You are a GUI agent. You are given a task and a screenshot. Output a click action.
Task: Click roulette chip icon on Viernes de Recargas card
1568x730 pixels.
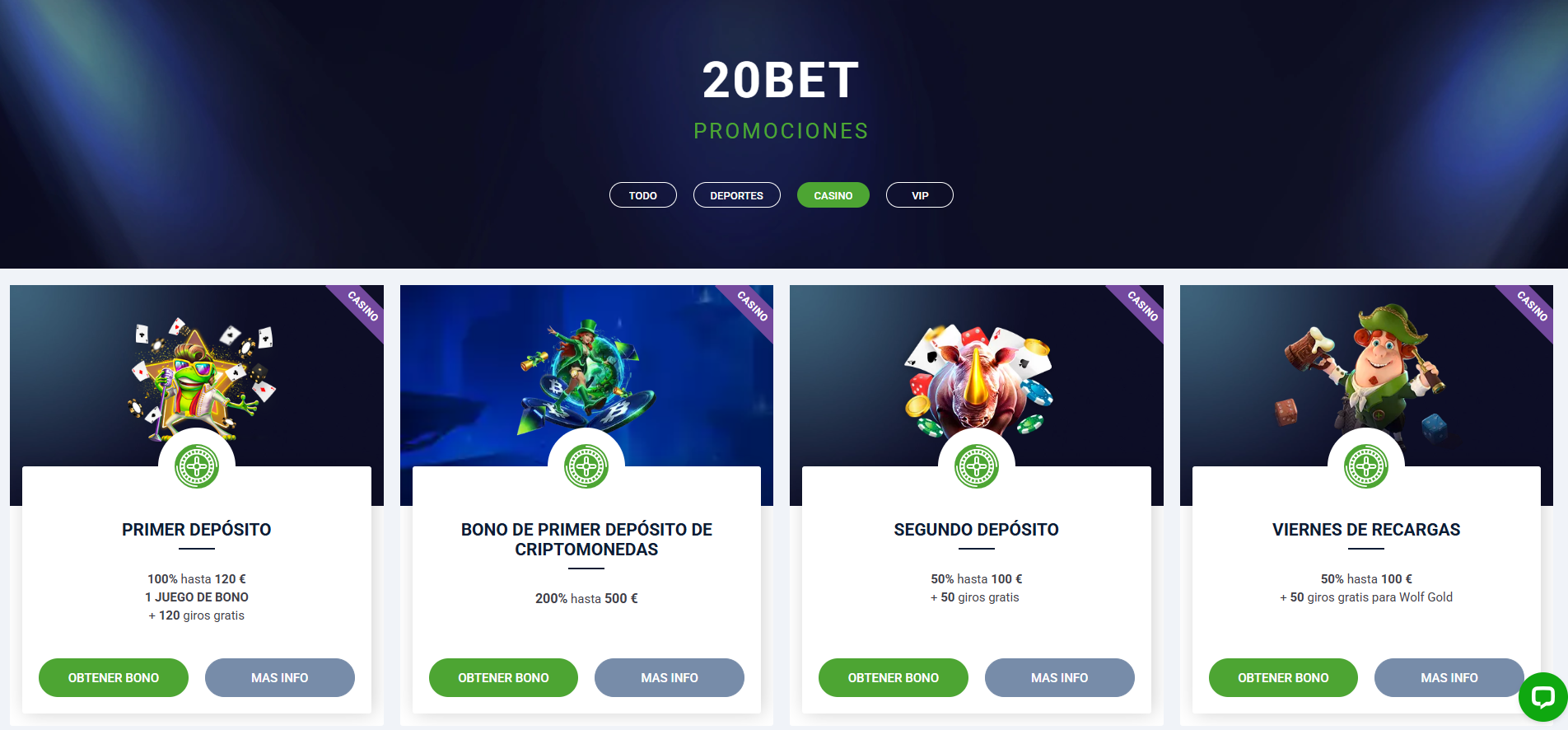(x=1366, y=466)
